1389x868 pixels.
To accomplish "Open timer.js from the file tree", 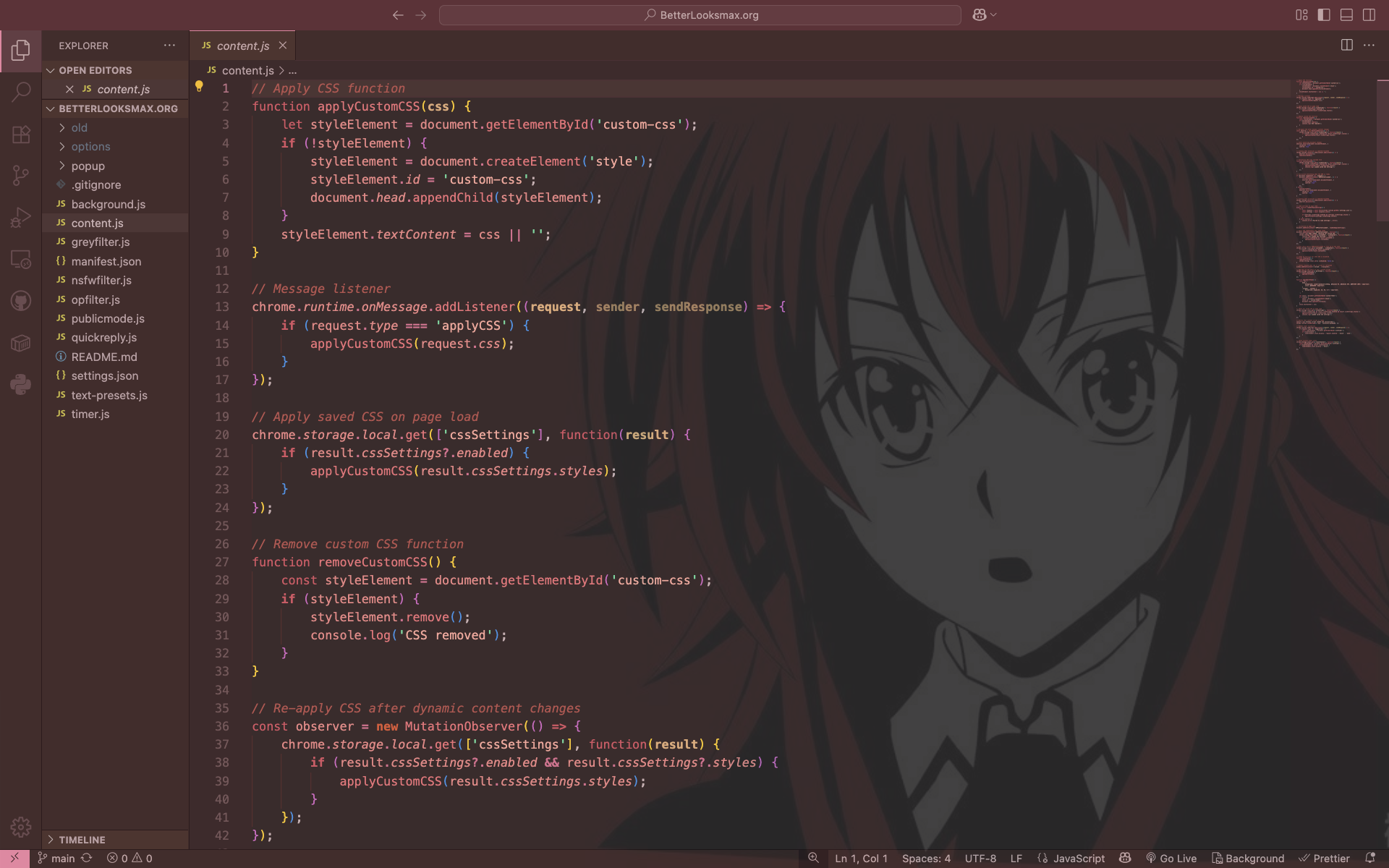I will point(116,414).
